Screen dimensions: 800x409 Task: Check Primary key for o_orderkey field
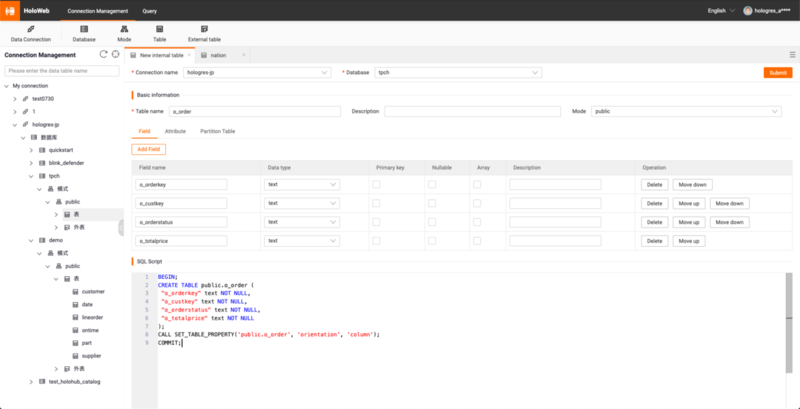[x=376, y=185]
